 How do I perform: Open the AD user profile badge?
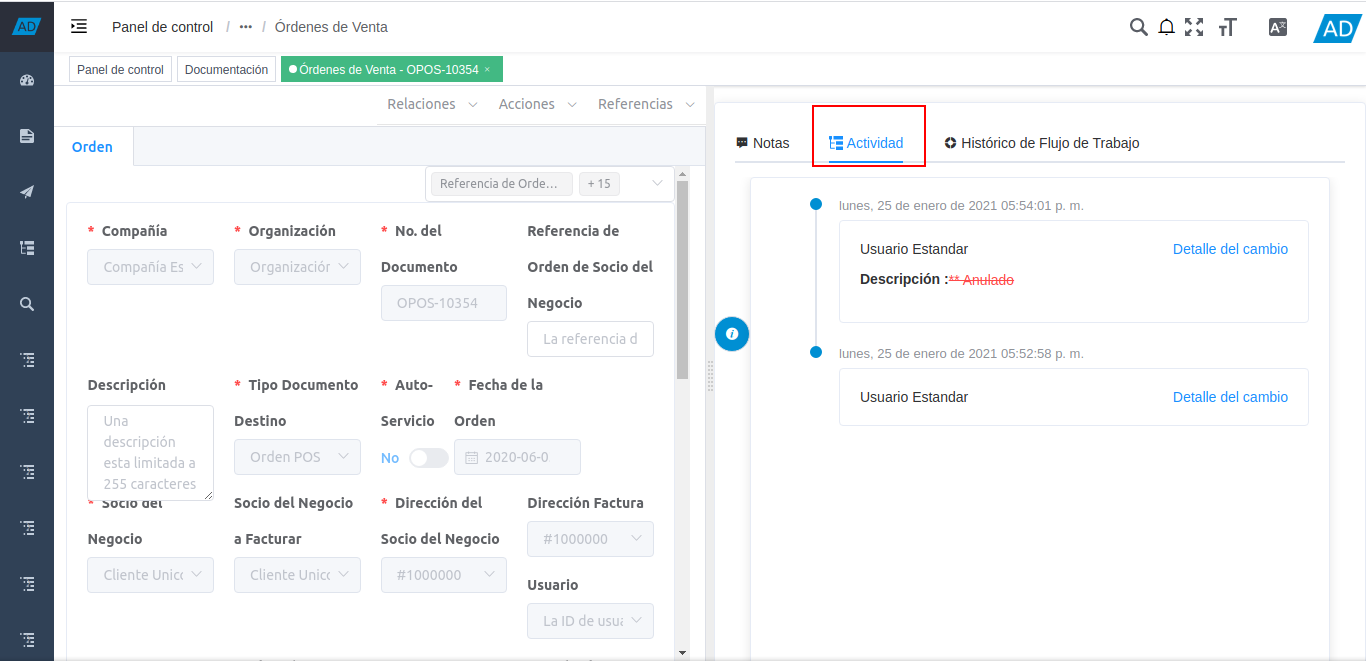coord(1338,28)
